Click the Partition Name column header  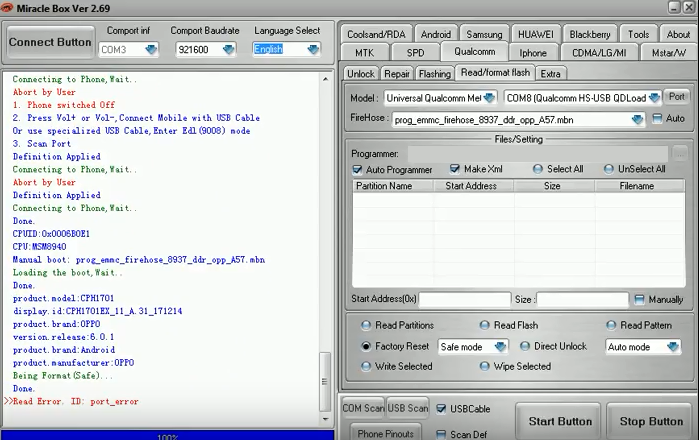pyautogui.click(x=393, y=186)
